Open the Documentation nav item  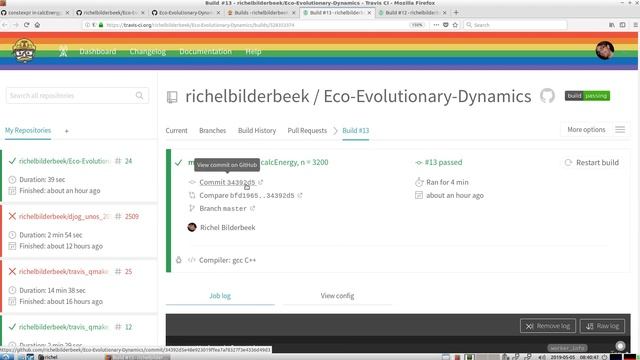point(205,51)
